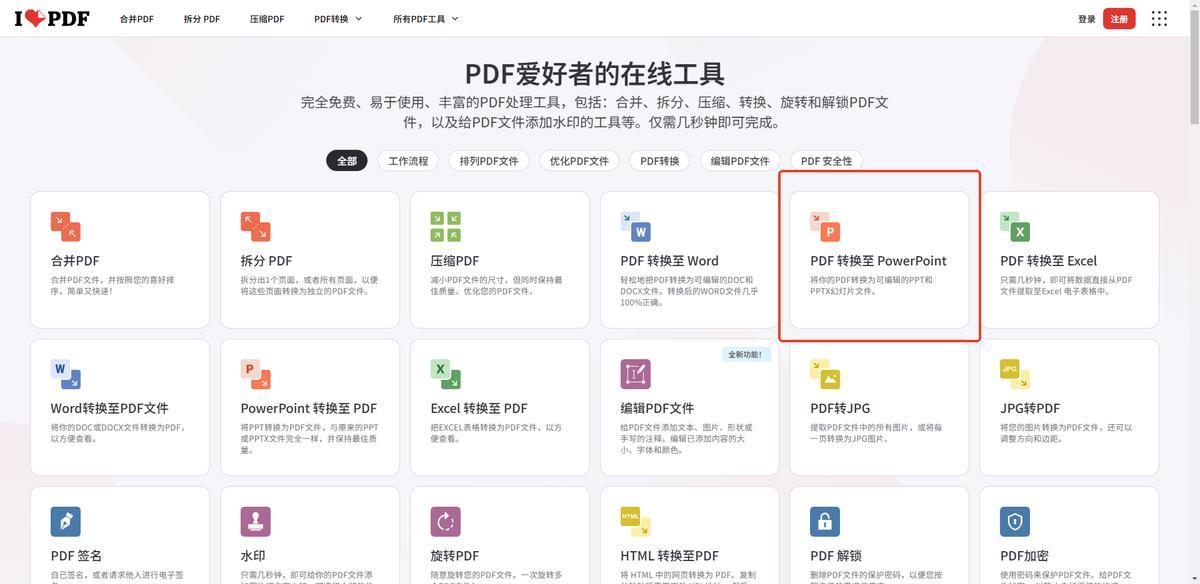Click the PDF转JPG icon

click(825, 374)
